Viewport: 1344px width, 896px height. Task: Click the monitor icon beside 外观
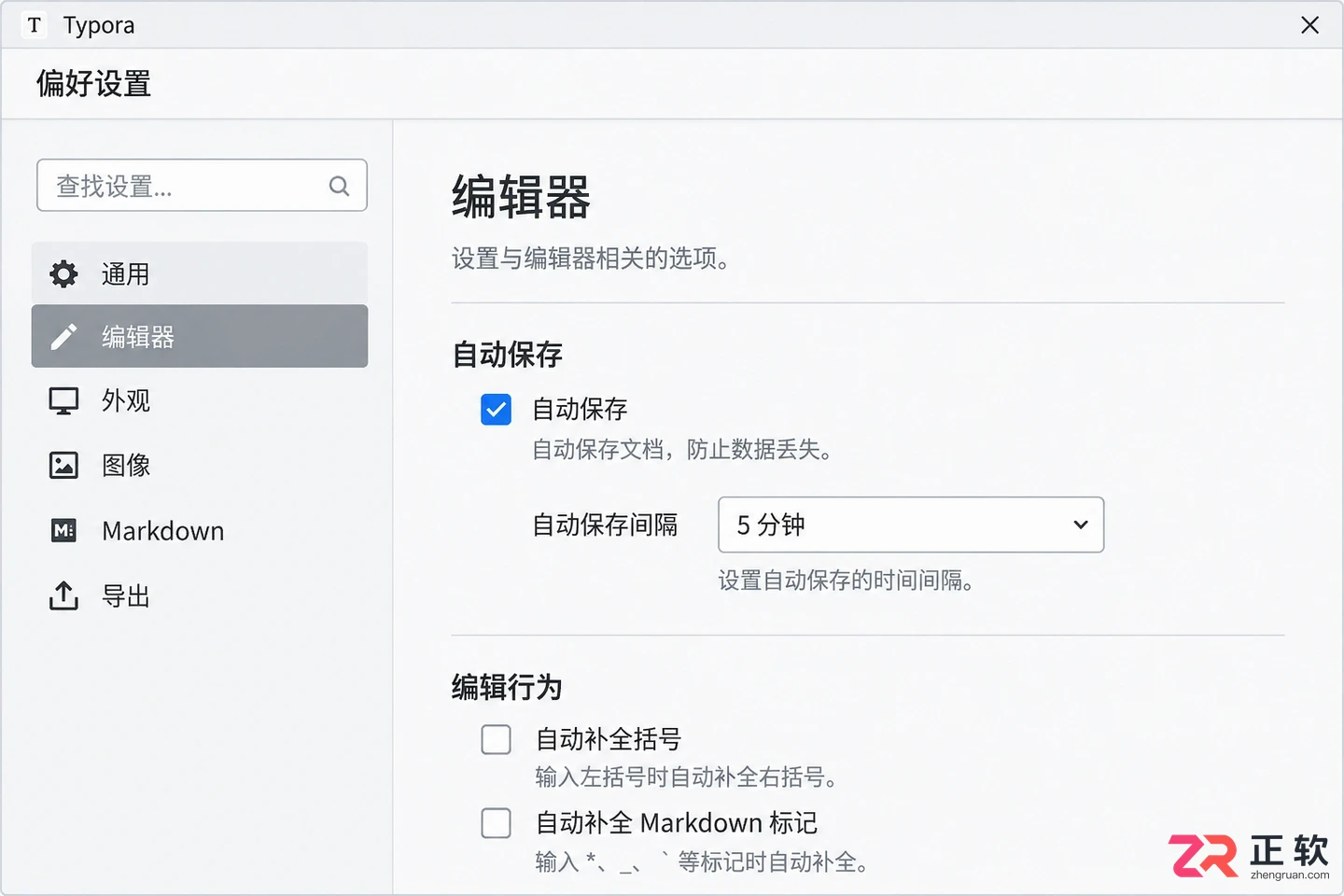click(63, 401)
